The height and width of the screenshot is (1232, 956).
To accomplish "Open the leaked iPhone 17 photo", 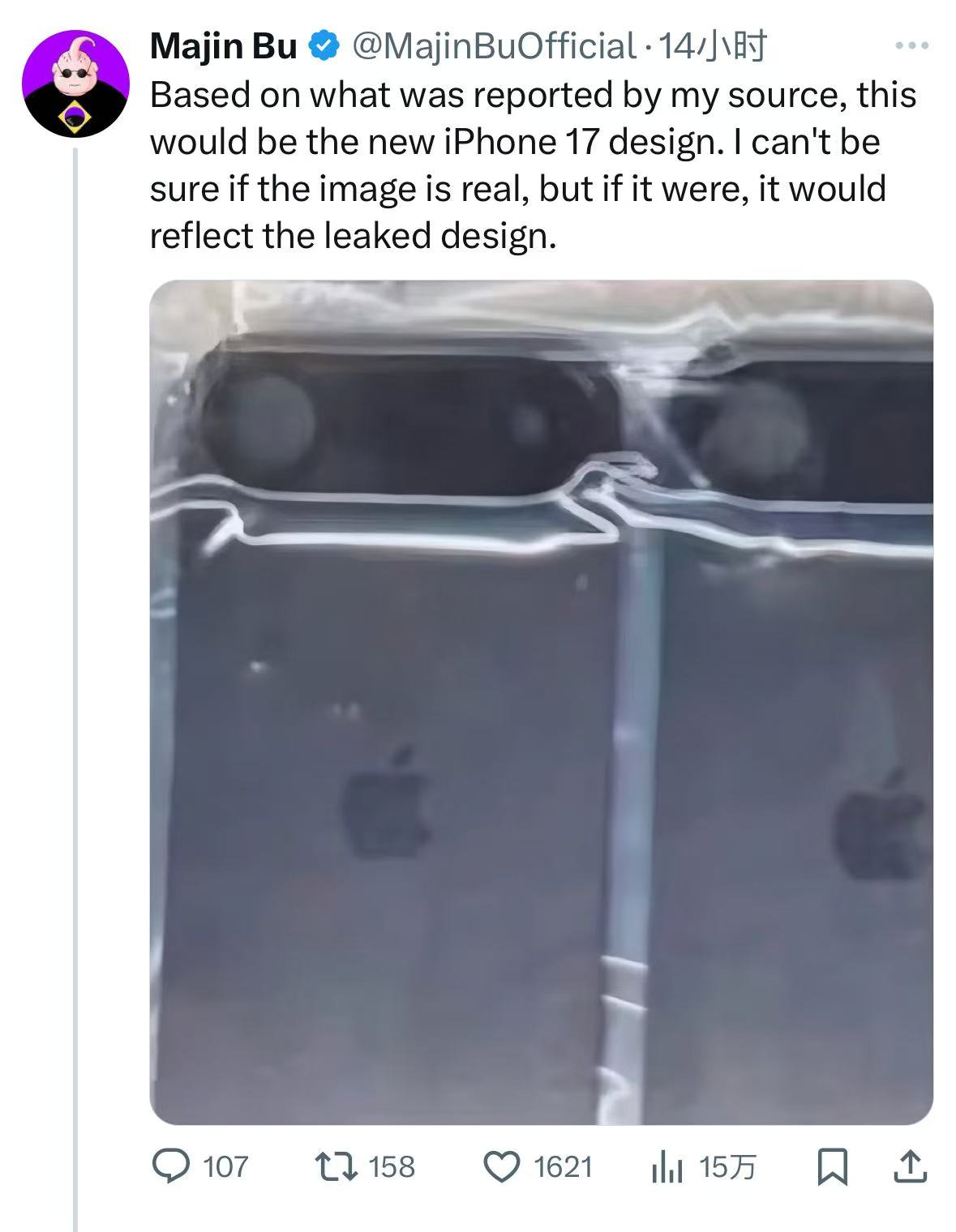I will pos(541,702).
